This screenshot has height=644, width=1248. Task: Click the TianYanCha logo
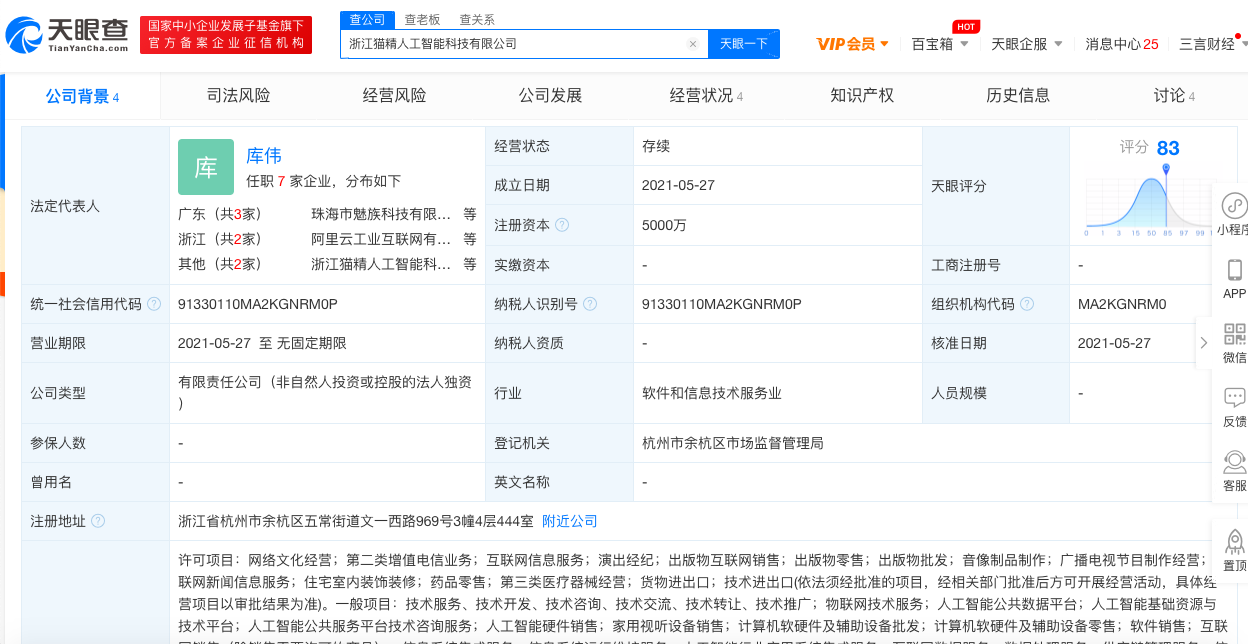(x=67, y=35)
